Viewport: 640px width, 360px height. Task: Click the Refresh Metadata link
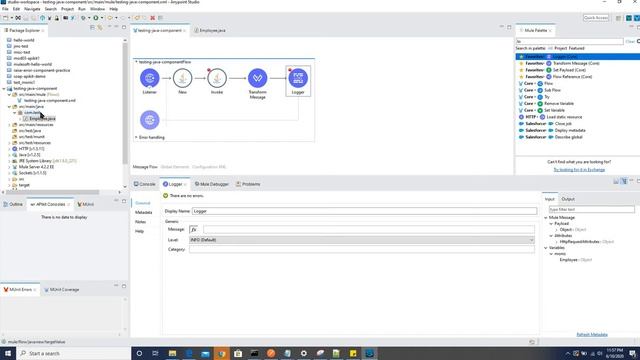(x=592, y=335)
